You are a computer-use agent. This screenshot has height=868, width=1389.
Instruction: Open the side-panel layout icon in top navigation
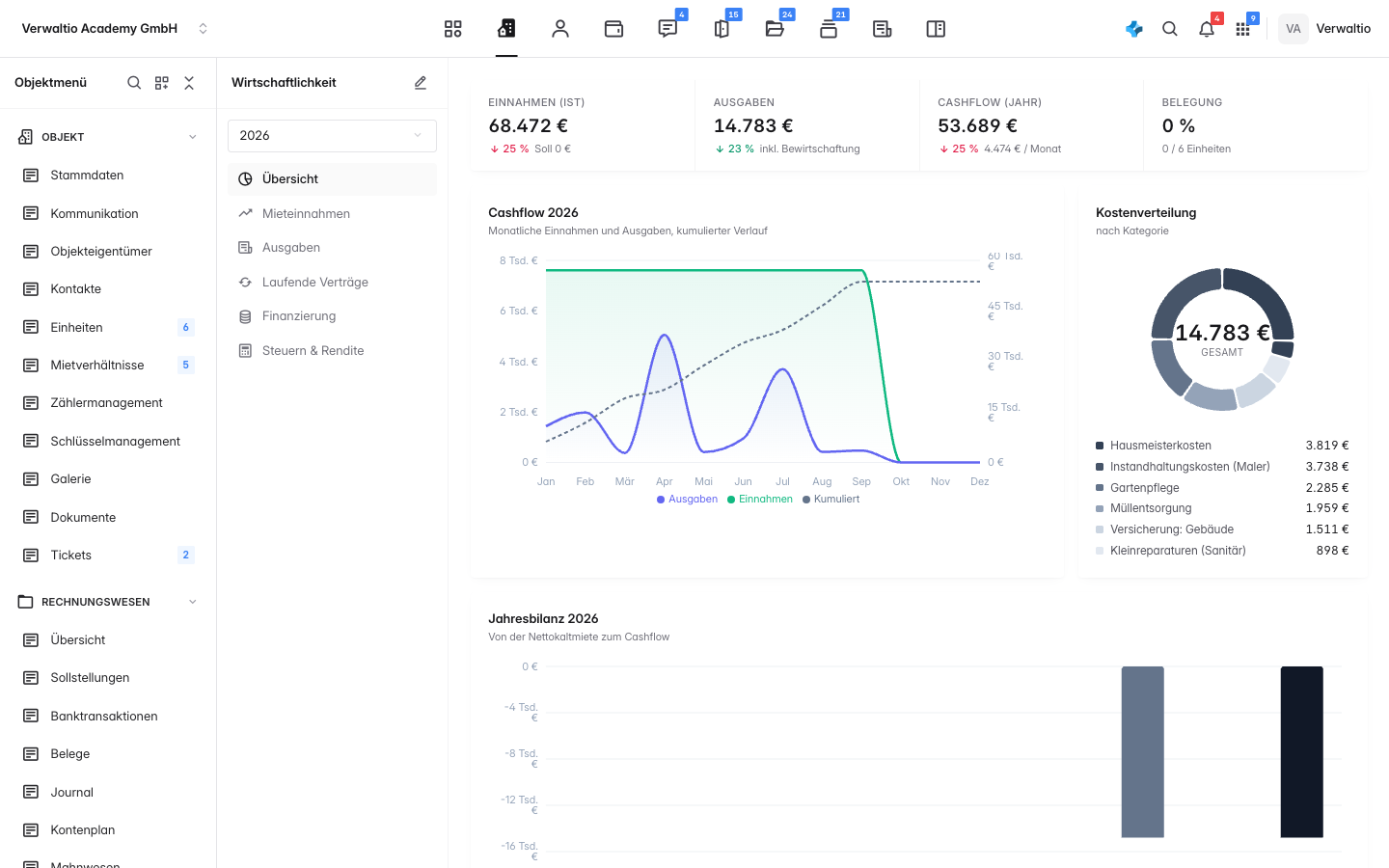936,29
